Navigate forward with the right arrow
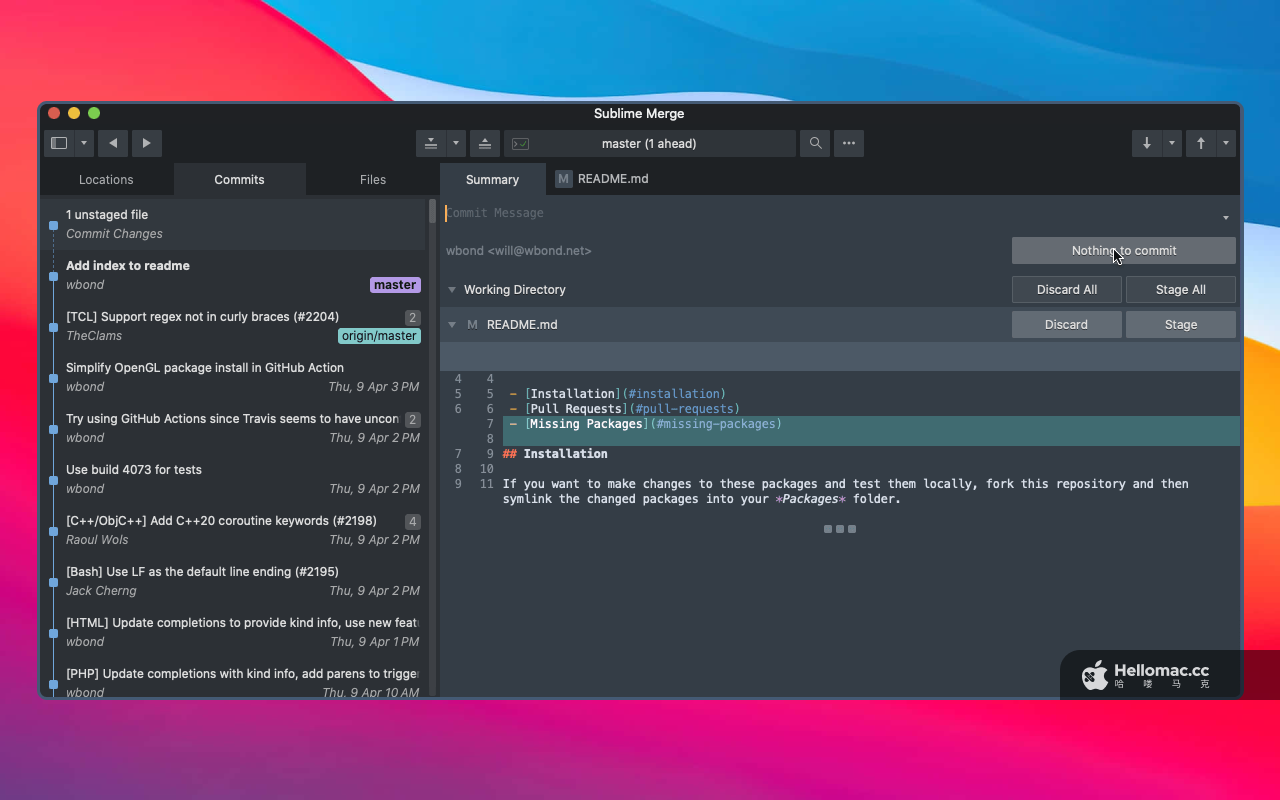Screen dimensions: 1280x800 point(147,143)
